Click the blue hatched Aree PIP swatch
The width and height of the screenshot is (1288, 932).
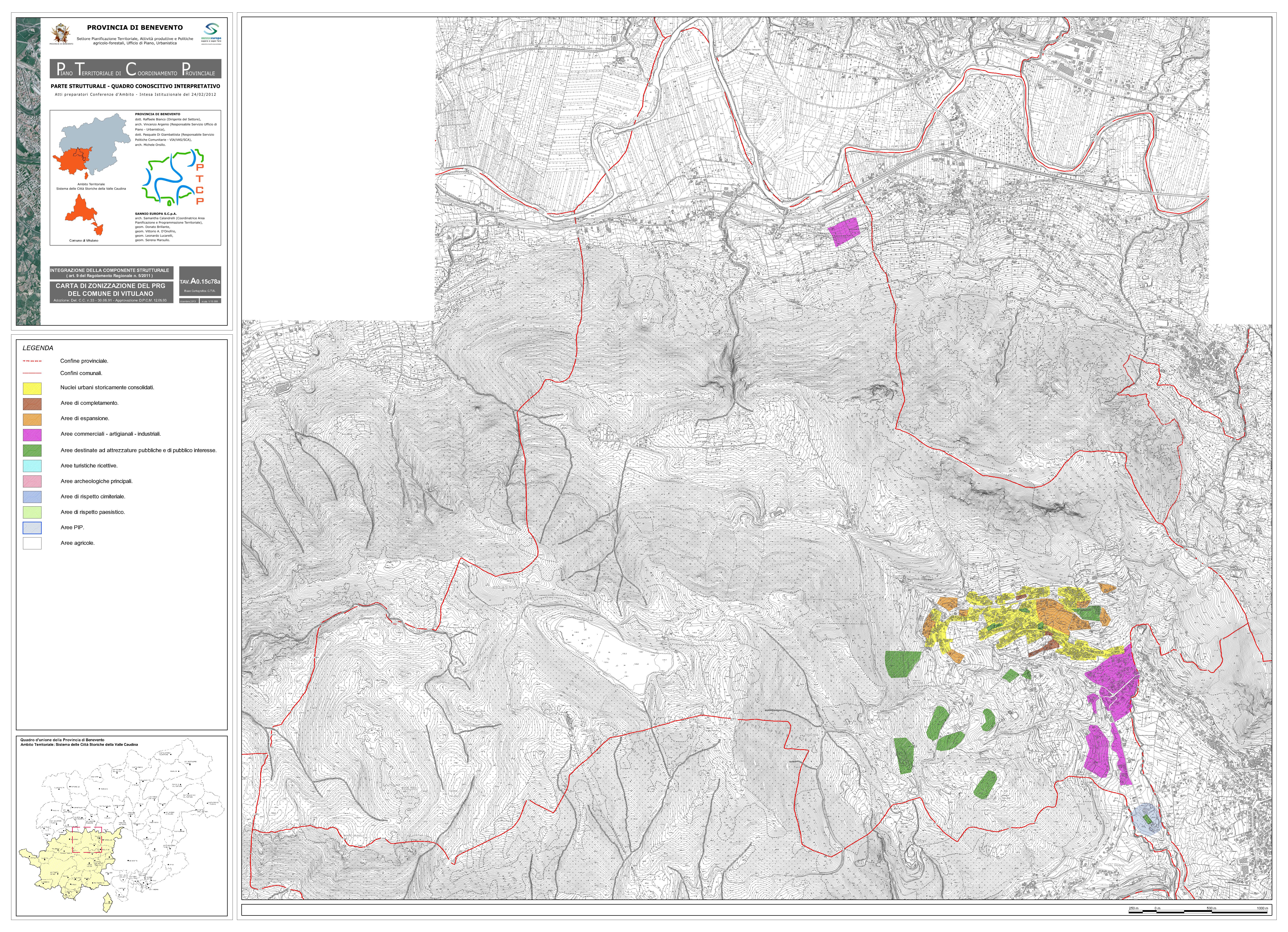coord(32,528)
